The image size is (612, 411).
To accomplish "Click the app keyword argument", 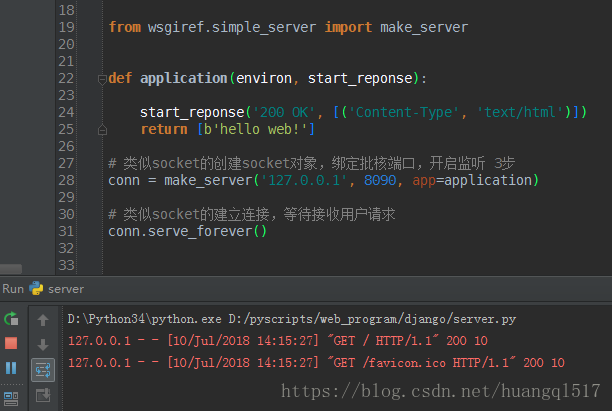I will click(x=424, y=181).
